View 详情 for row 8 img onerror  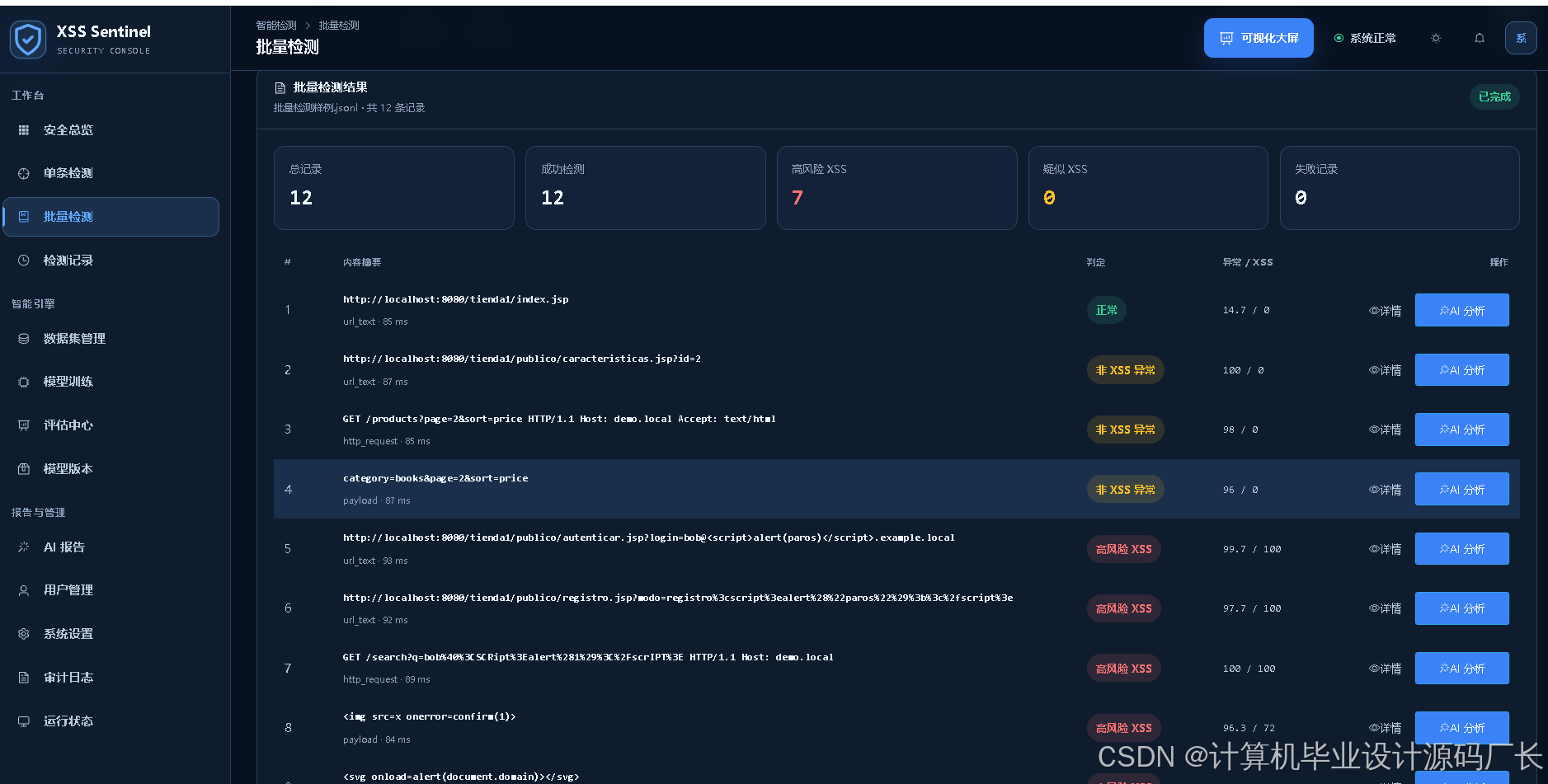1386,728
